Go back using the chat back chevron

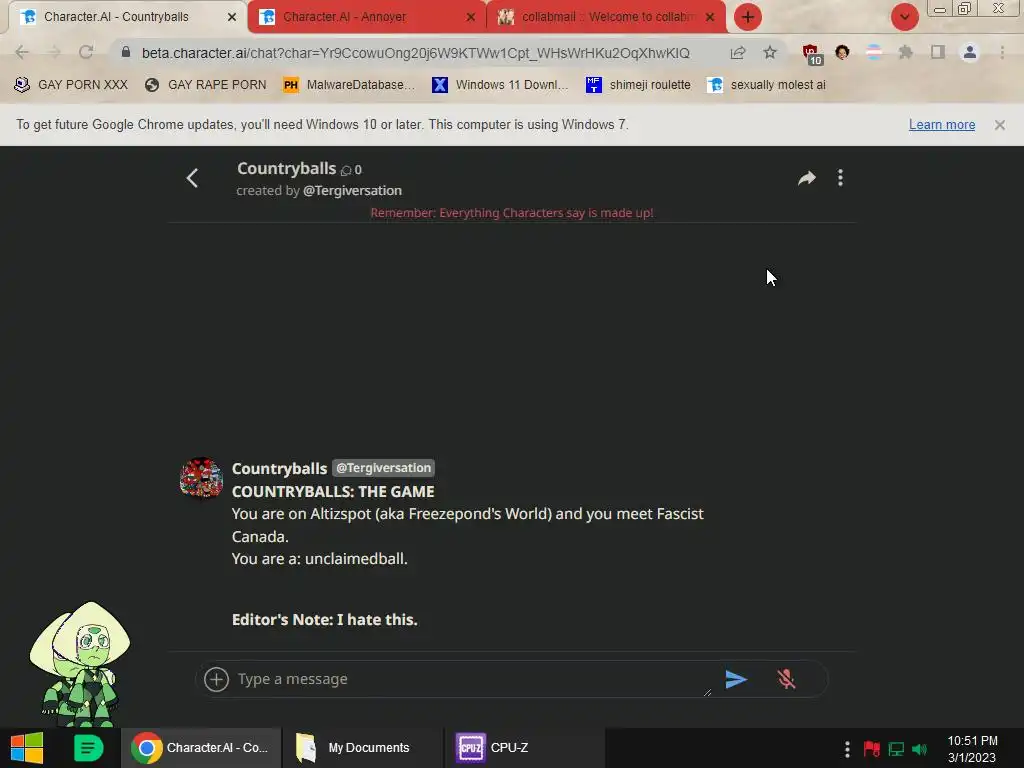click(192, 178)
